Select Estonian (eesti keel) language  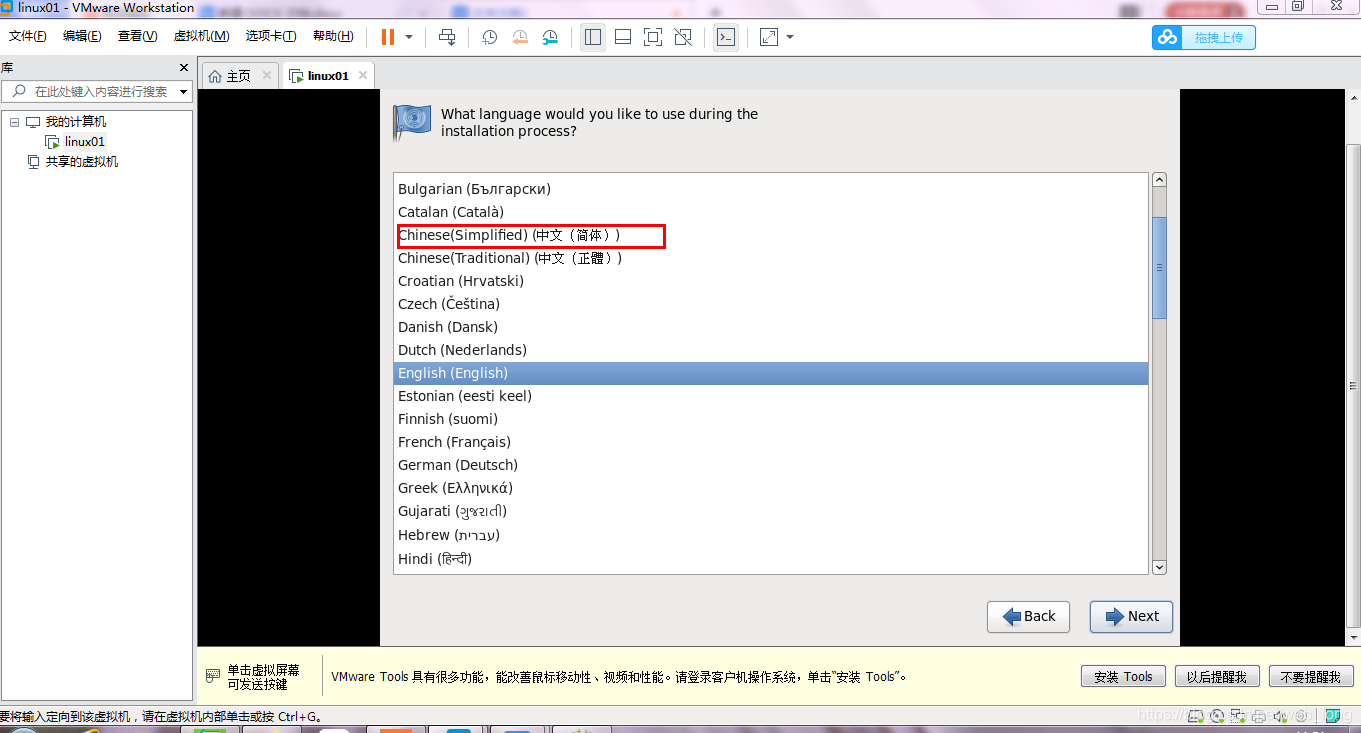[x=770, y=396]
